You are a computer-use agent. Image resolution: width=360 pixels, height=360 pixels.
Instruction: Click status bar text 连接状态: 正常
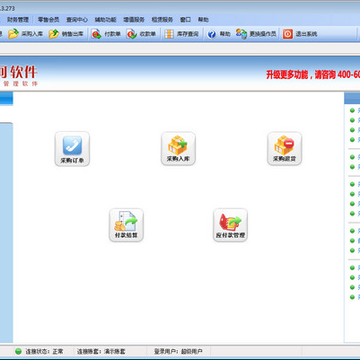pyautogui.click(x=44, y=351)
